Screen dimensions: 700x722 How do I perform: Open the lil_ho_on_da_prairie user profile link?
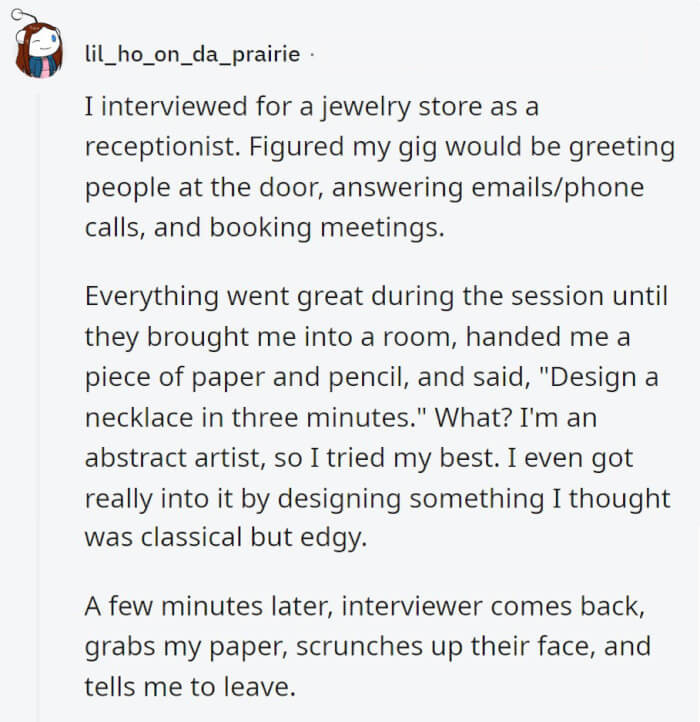[x=192, y=54]
